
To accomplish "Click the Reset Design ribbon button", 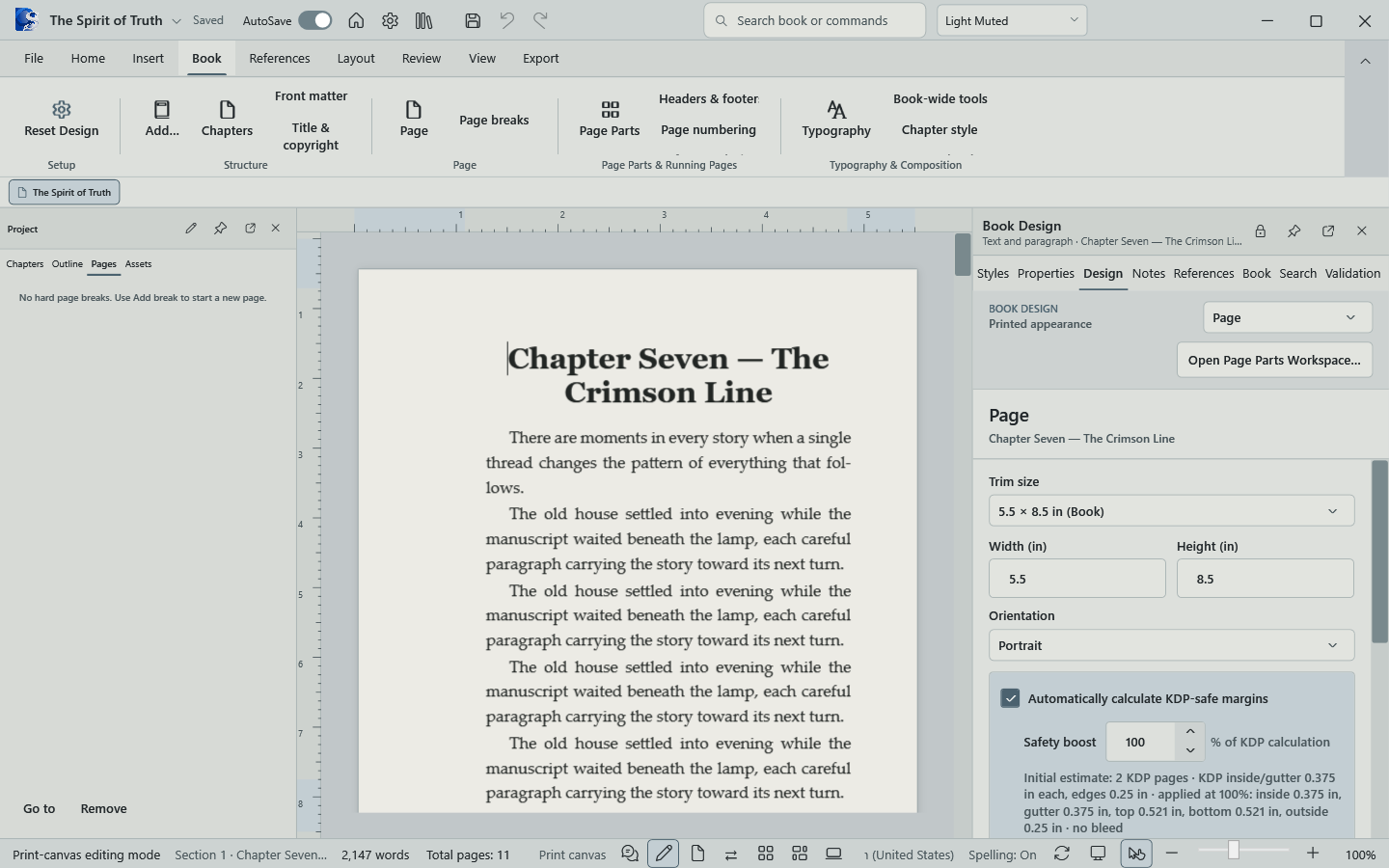I will coord(62,120).
